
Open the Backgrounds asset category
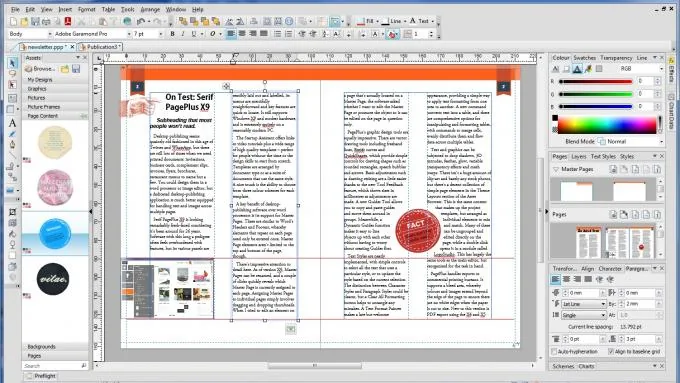pos(55,347)
